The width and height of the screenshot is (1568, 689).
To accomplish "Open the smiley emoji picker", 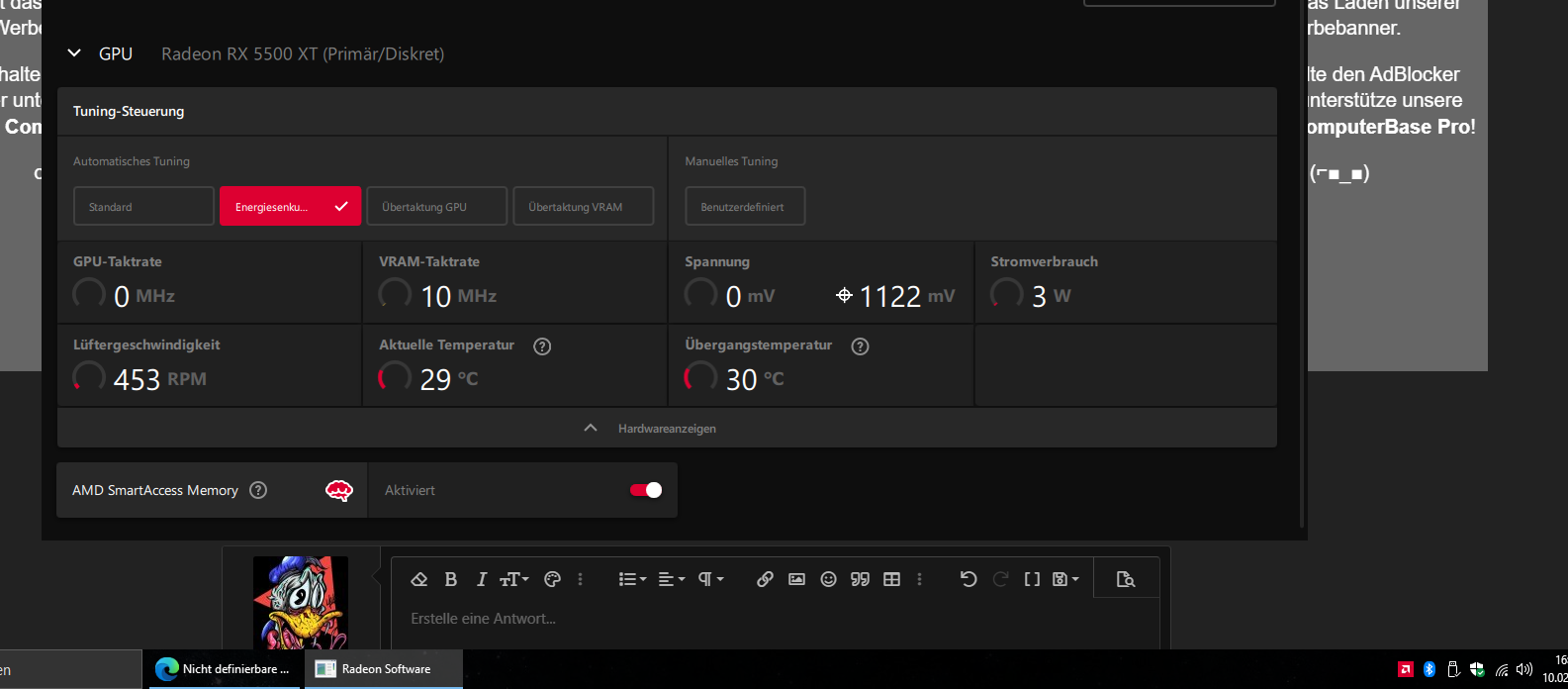I will point(829,579).
